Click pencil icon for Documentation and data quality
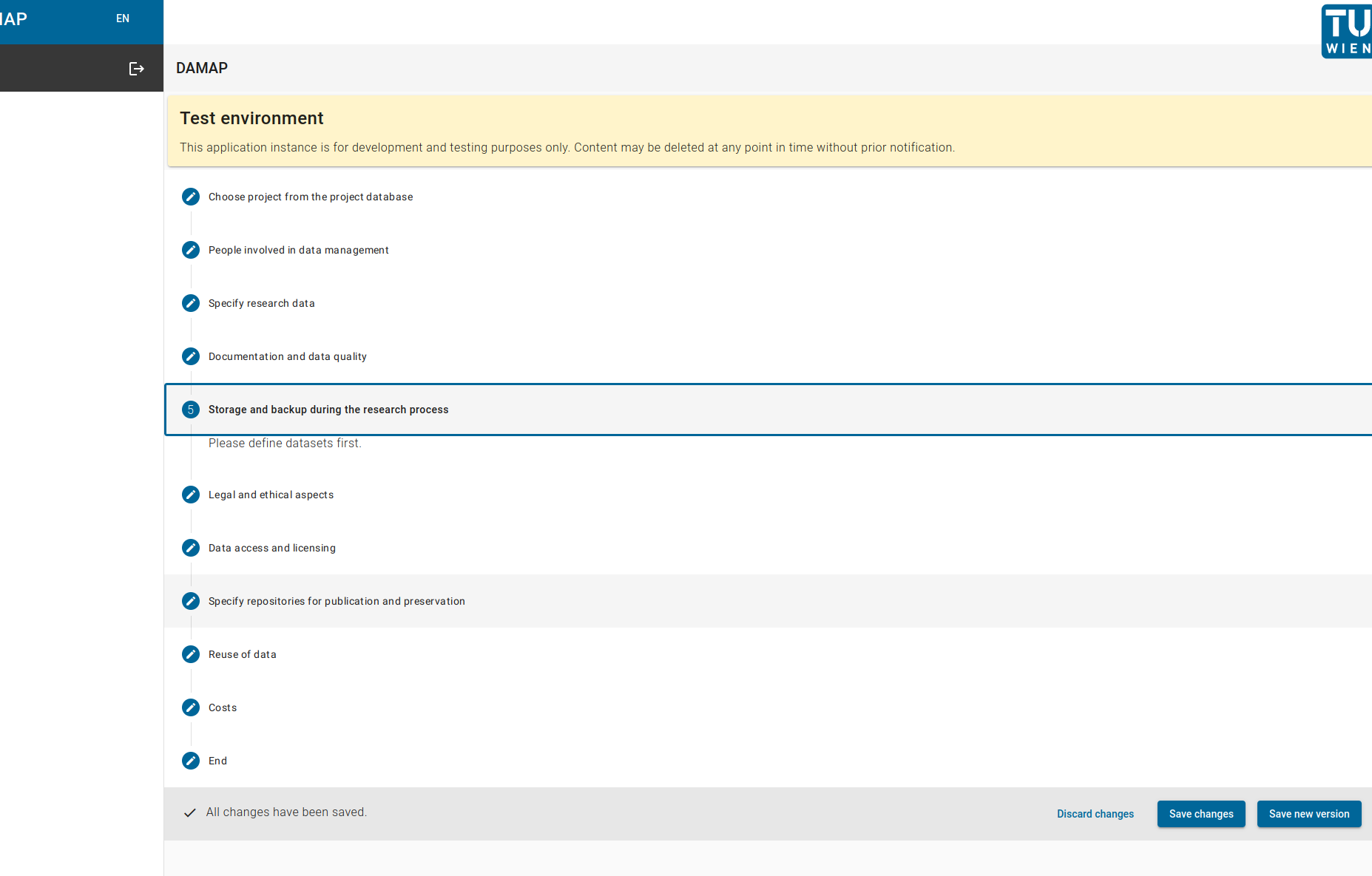Screen dimensions: 1372x876 point(191,356)
